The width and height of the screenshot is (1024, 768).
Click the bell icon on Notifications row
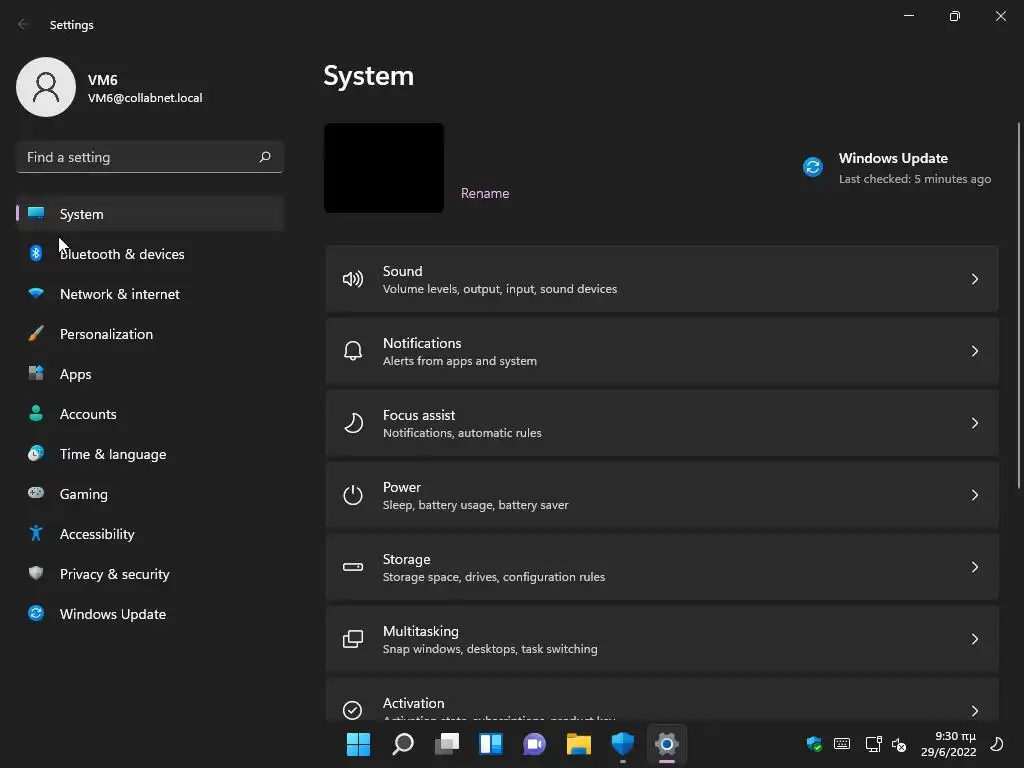coord(353,351)
